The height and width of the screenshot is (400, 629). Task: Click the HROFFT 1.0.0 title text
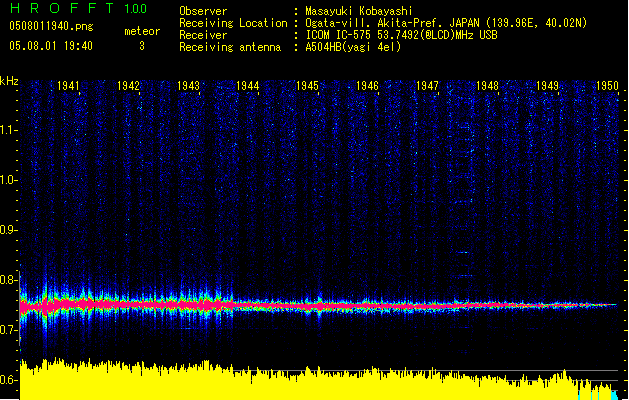pyautogui.click(x=79, y=8)
